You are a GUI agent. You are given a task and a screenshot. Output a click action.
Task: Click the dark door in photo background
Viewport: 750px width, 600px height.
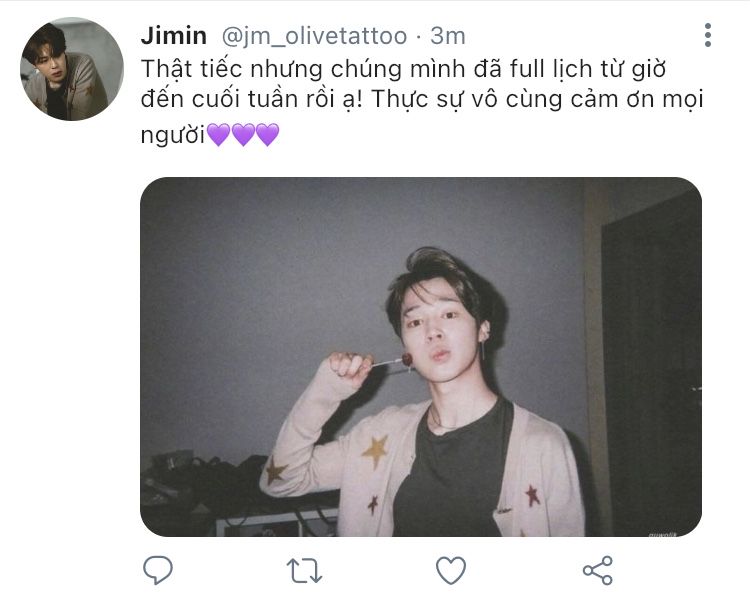[651, 366]
